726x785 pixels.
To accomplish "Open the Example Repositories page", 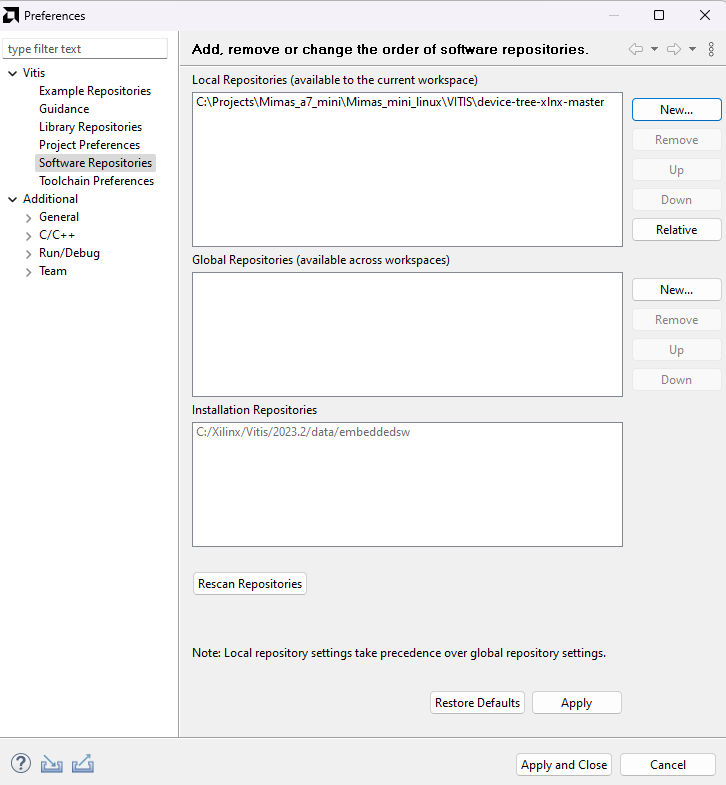I will [95, 91].
